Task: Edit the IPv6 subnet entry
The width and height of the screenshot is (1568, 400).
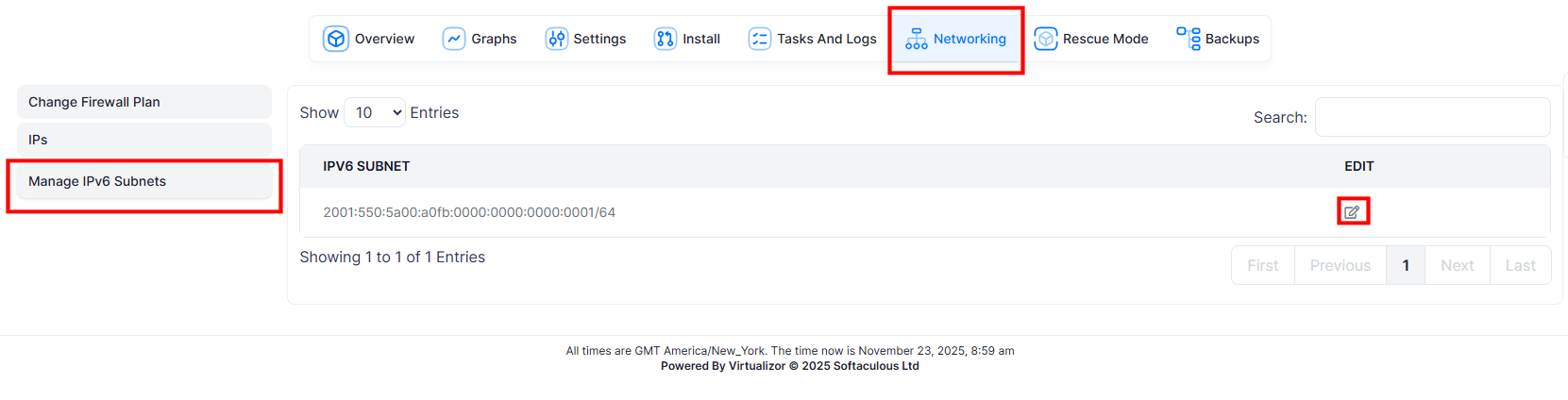Action: click(x=1352, y=212)
